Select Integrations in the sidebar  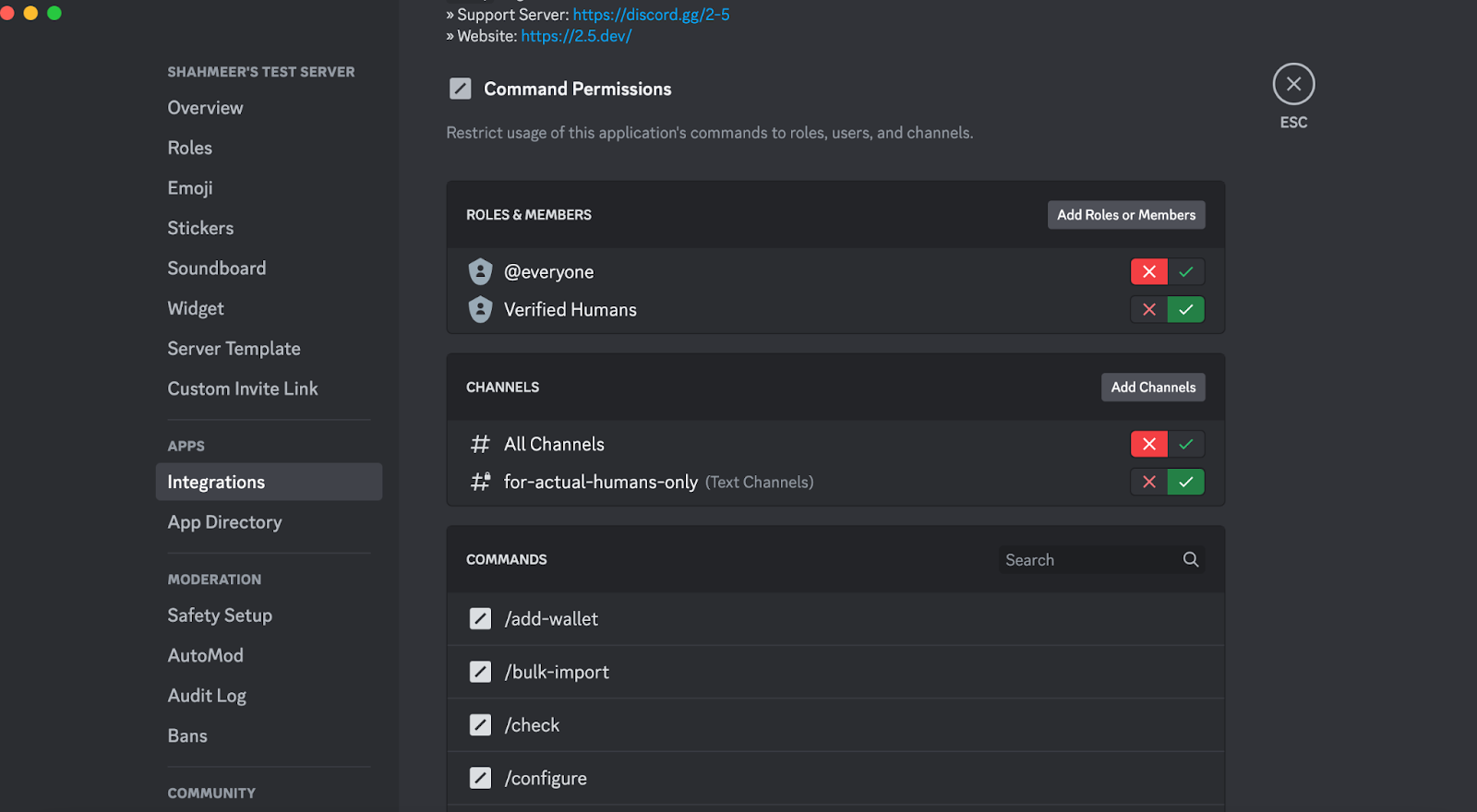pyautogui.click(x=269, y=482)
